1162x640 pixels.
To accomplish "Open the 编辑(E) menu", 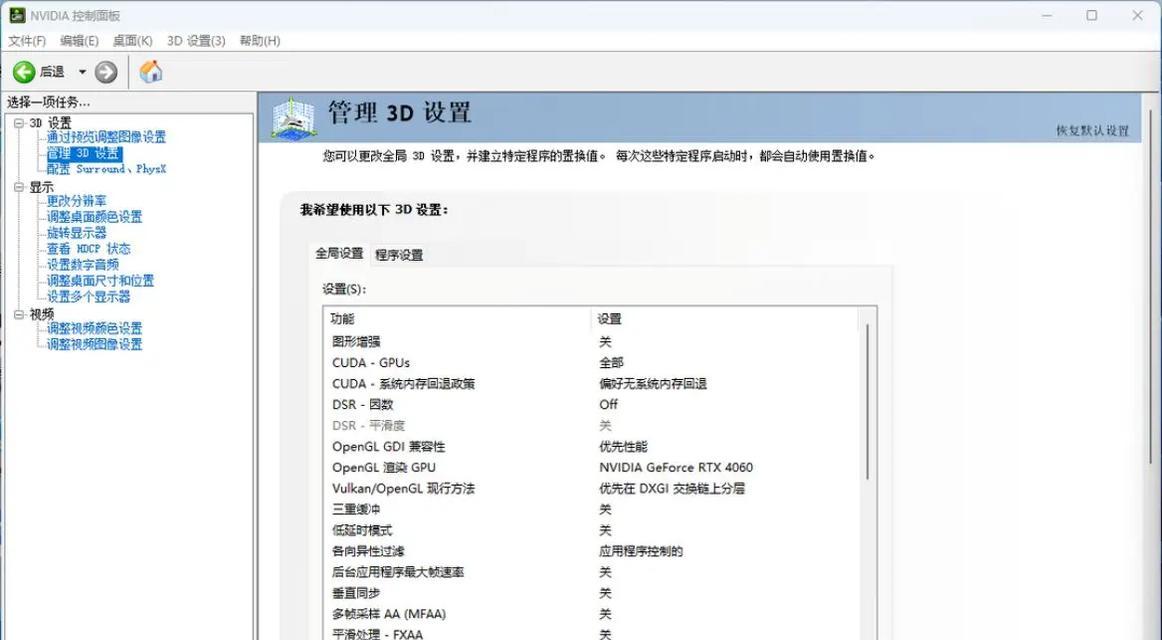I will click(x=79, y=41).
